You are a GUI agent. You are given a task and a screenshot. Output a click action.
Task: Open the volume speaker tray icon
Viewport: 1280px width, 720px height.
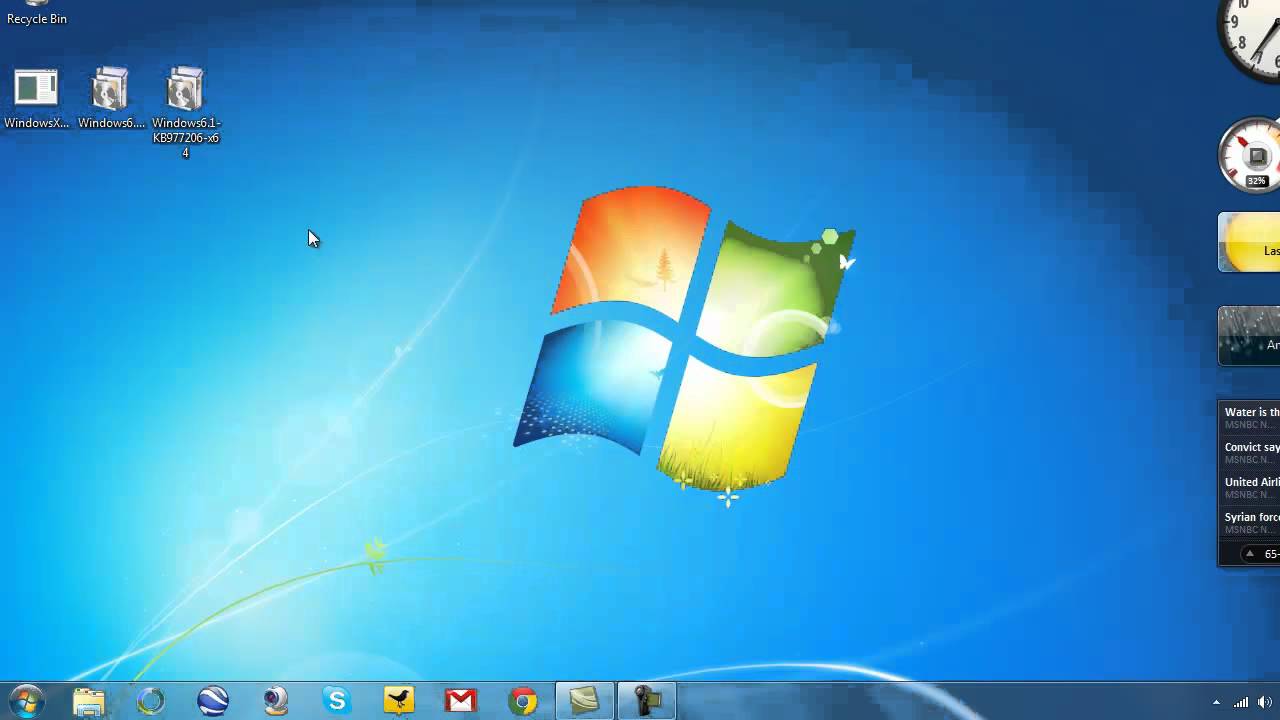(x=1265, y=702)
